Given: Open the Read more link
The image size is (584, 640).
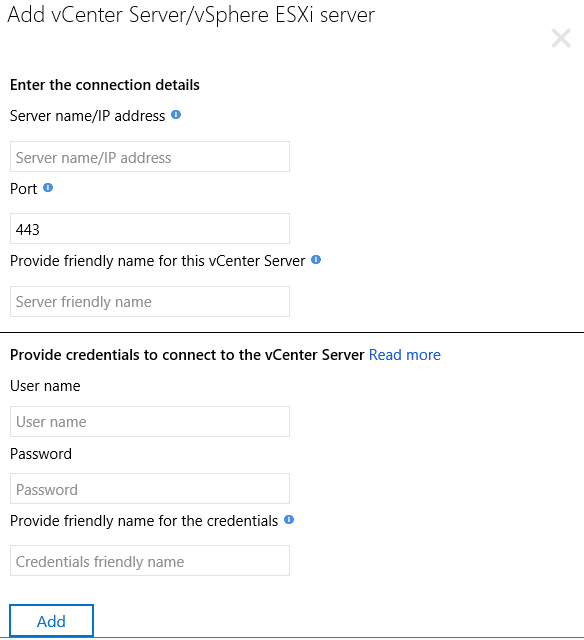Looking at the screenshot, I should (x=405, y=355).
